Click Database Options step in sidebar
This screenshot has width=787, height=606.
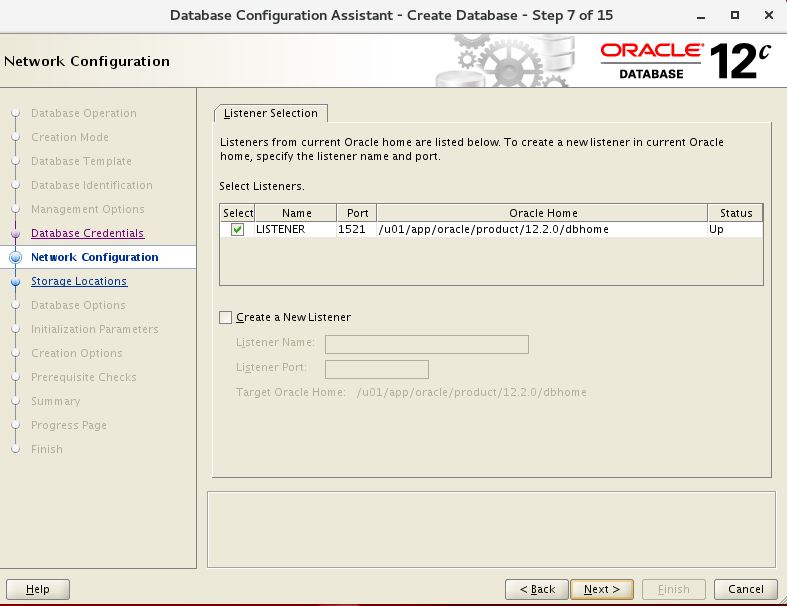pyautogui.click(x=78, y=305)
